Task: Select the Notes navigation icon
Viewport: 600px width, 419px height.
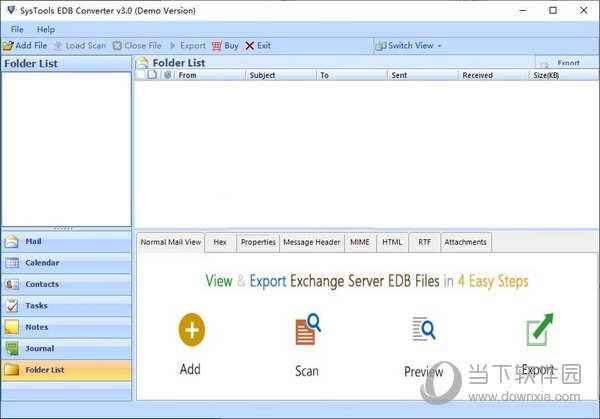Action: click(12, 327)
